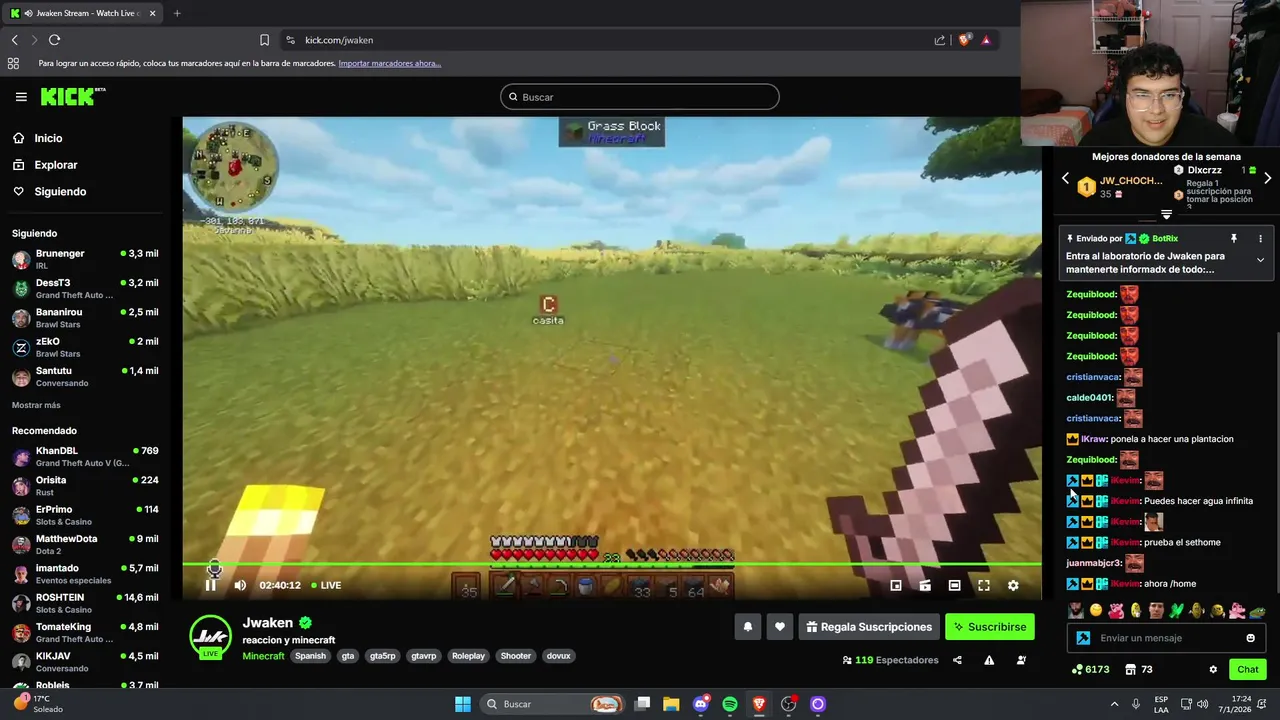Select the gta5rp tag

[383, 656]
